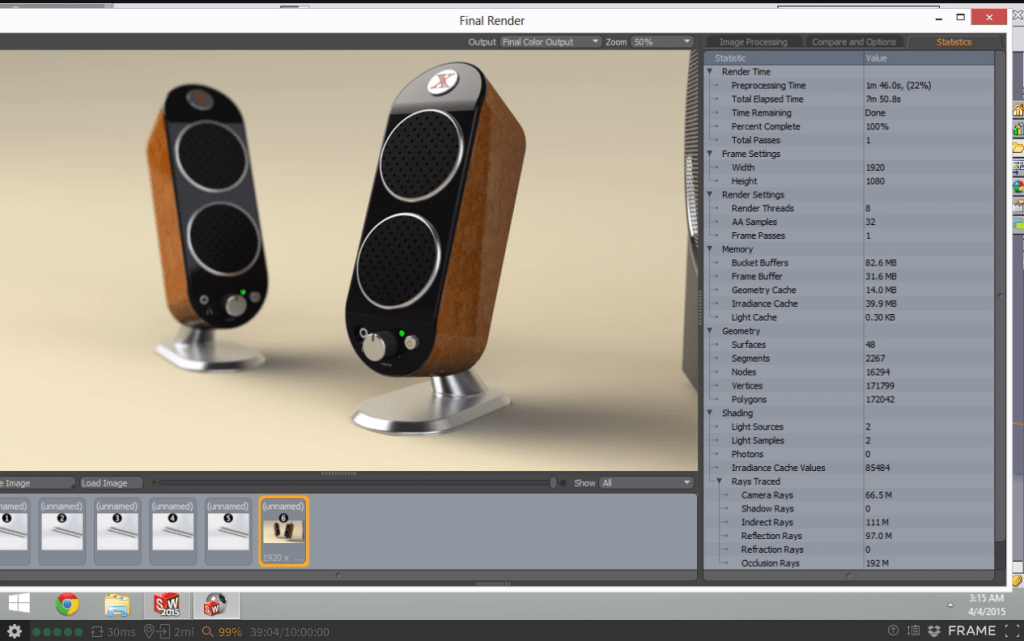Switch to the Compare and Options tab
This screenshot has width=1024, height=641.
855,42
